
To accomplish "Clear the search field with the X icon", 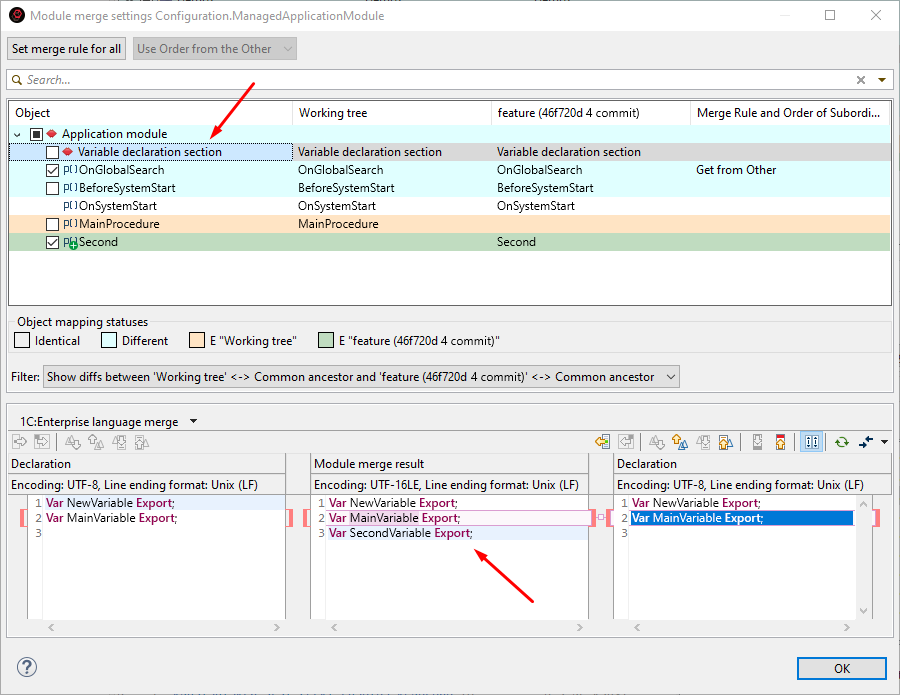I will pos(861,80).
